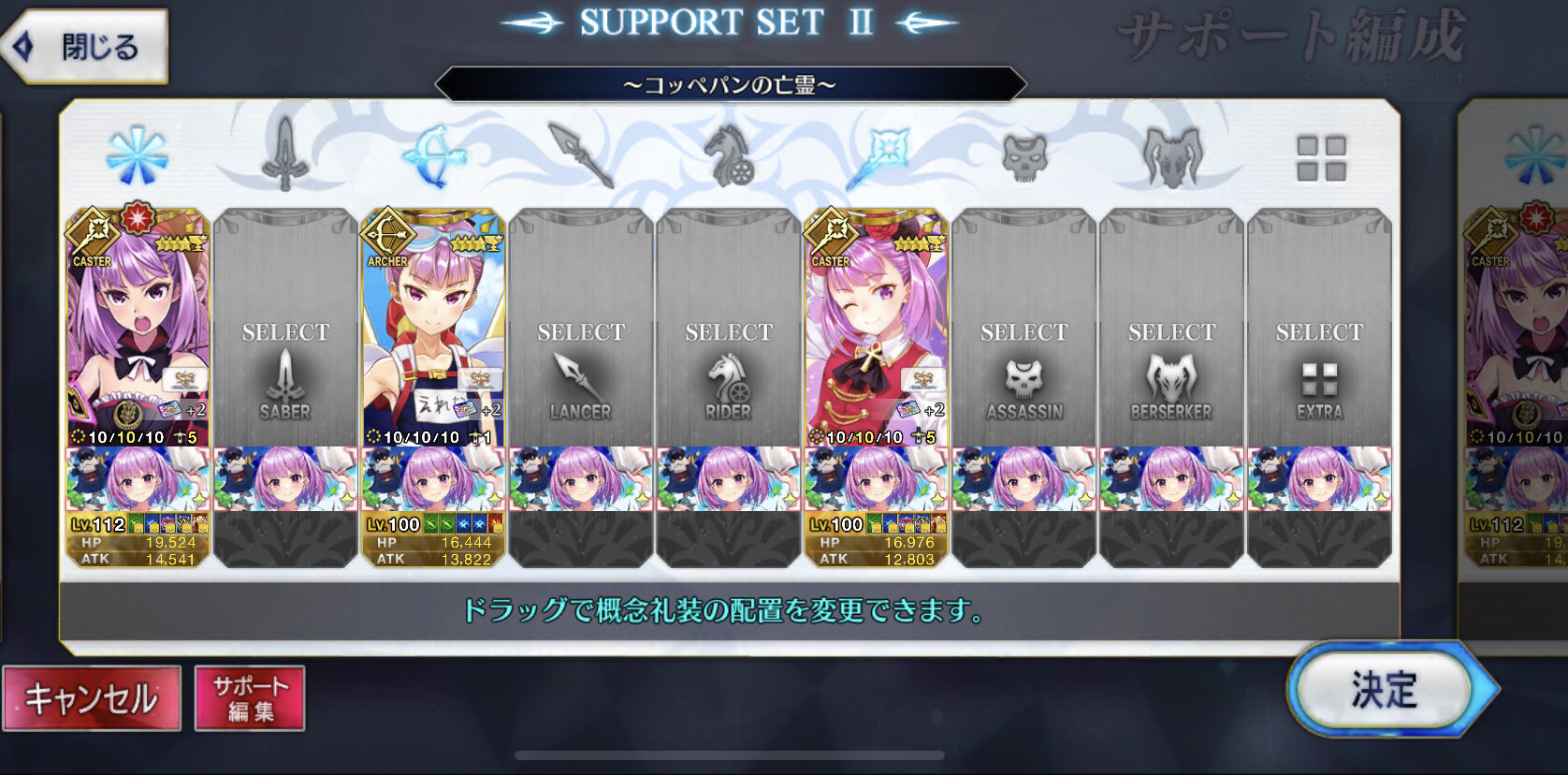Tap the craft essence under the EXTRA slot
1568x775 pixels.
[1319, 478]
